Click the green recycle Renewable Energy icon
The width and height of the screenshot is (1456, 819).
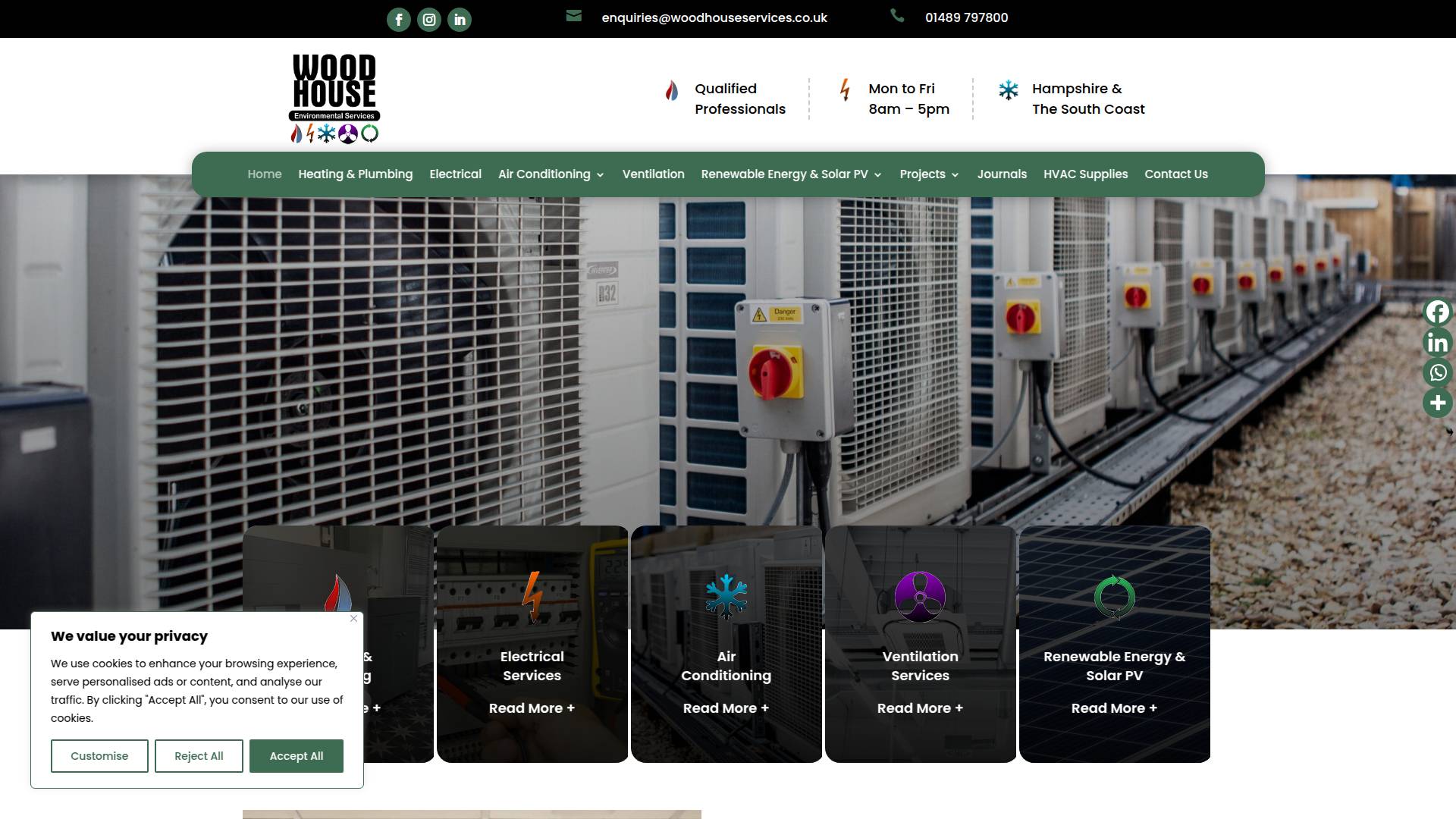pos(1114,596)
